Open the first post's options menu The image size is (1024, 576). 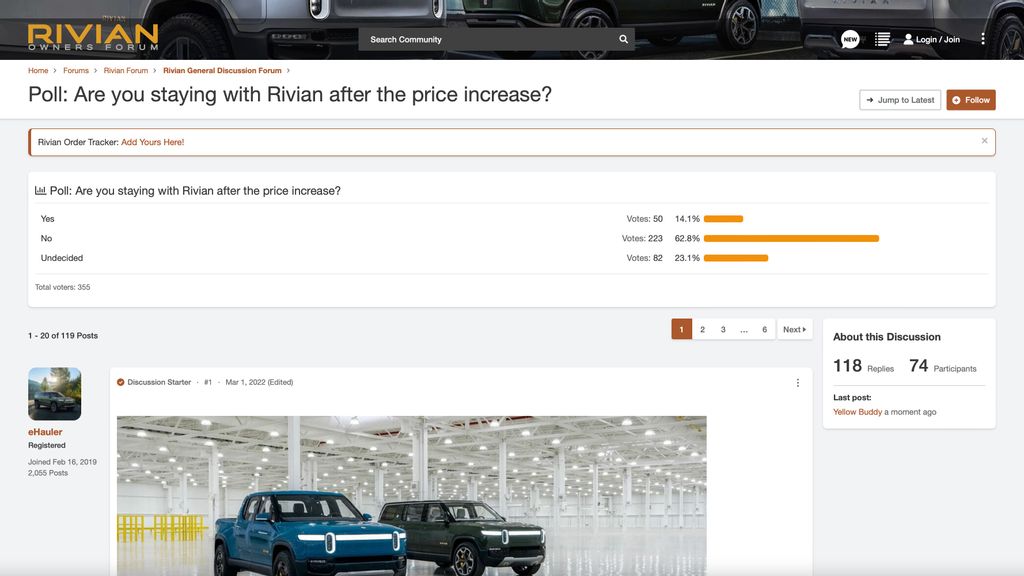797,383
